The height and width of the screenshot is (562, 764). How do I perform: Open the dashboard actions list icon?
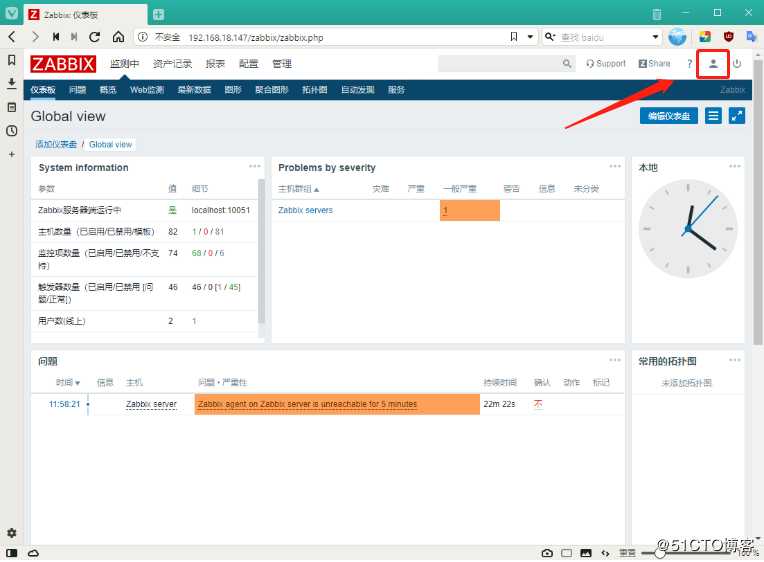coord(713,116)
